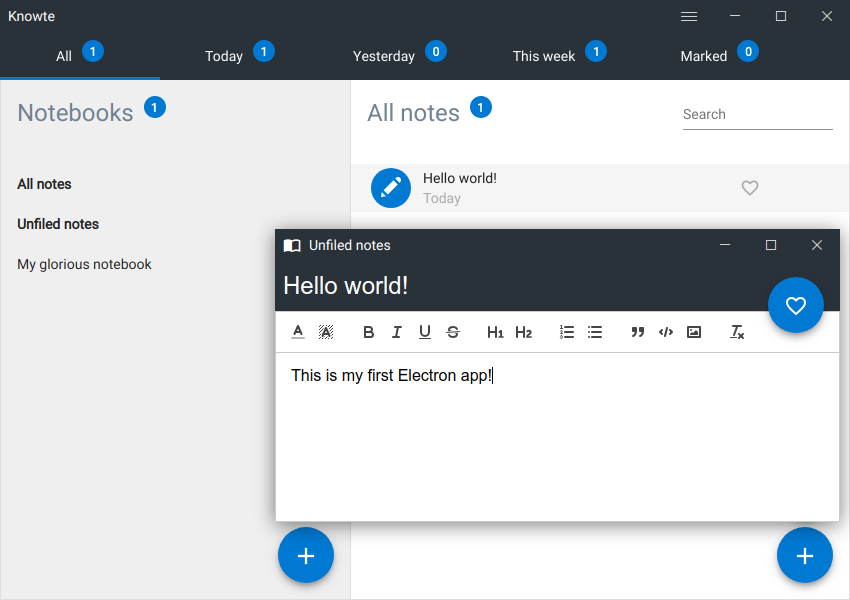
Task: Switch to the Yesterday tab
Action: pyautogui.click(x=400, y=56)
